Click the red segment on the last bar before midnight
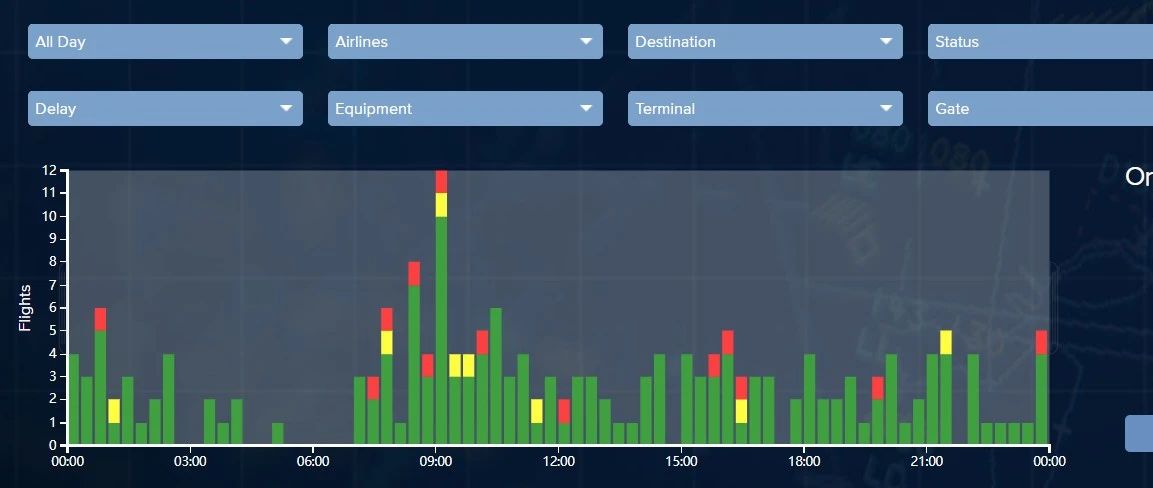 1041,342
